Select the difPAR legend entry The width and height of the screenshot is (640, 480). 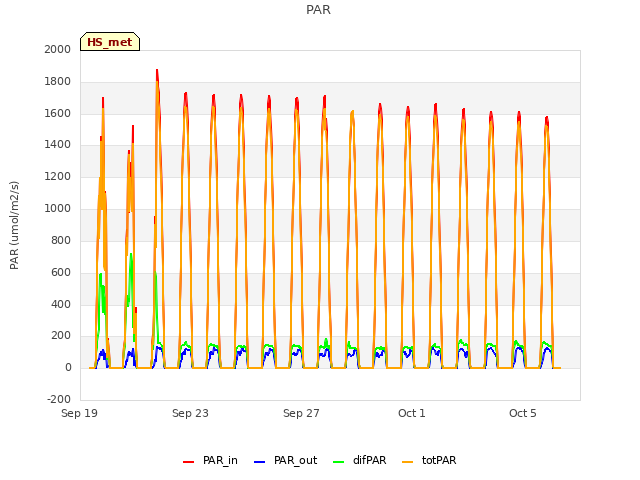click(x=360, y=460)
